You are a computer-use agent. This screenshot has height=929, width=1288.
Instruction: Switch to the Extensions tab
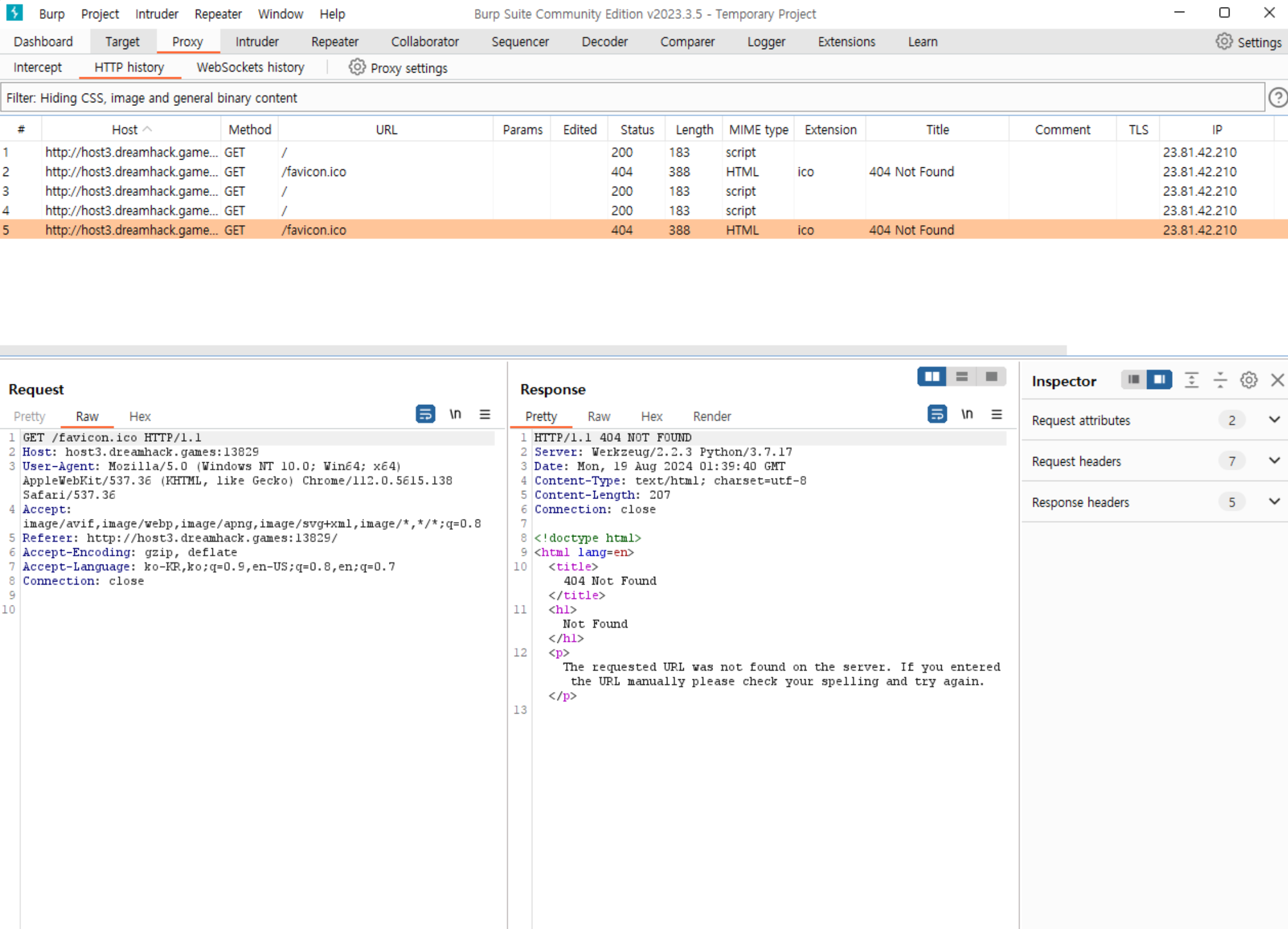[x=846, y=42]
